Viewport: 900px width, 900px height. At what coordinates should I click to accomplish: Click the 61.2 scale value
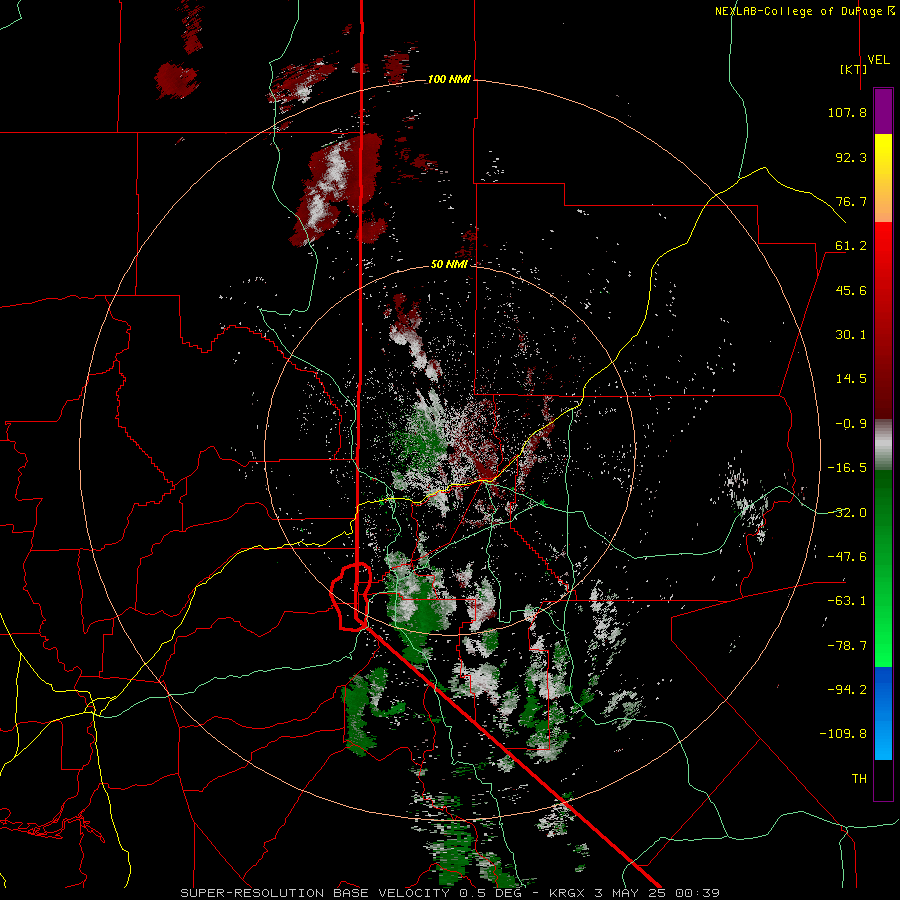851,246
